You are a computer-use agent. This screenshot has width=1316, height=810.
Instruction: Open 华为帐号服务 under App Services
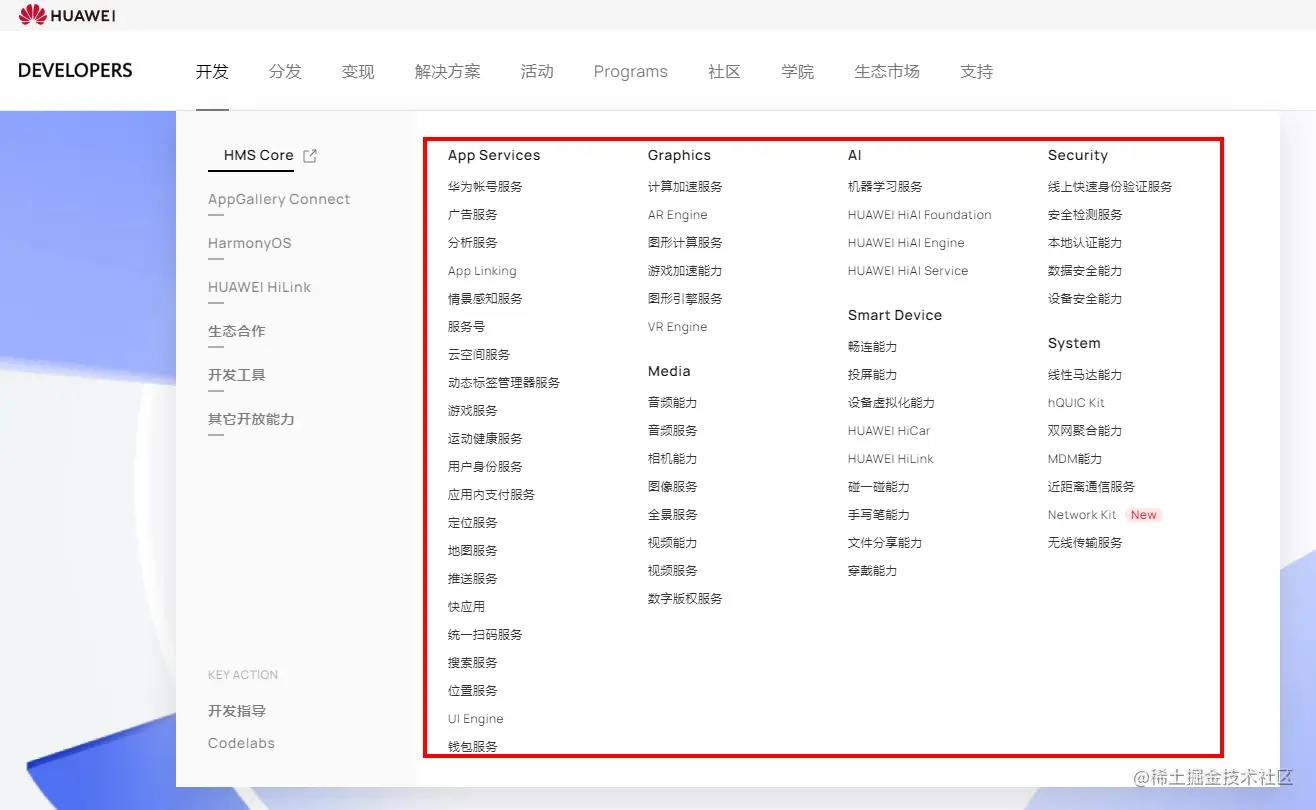[485, 187]
